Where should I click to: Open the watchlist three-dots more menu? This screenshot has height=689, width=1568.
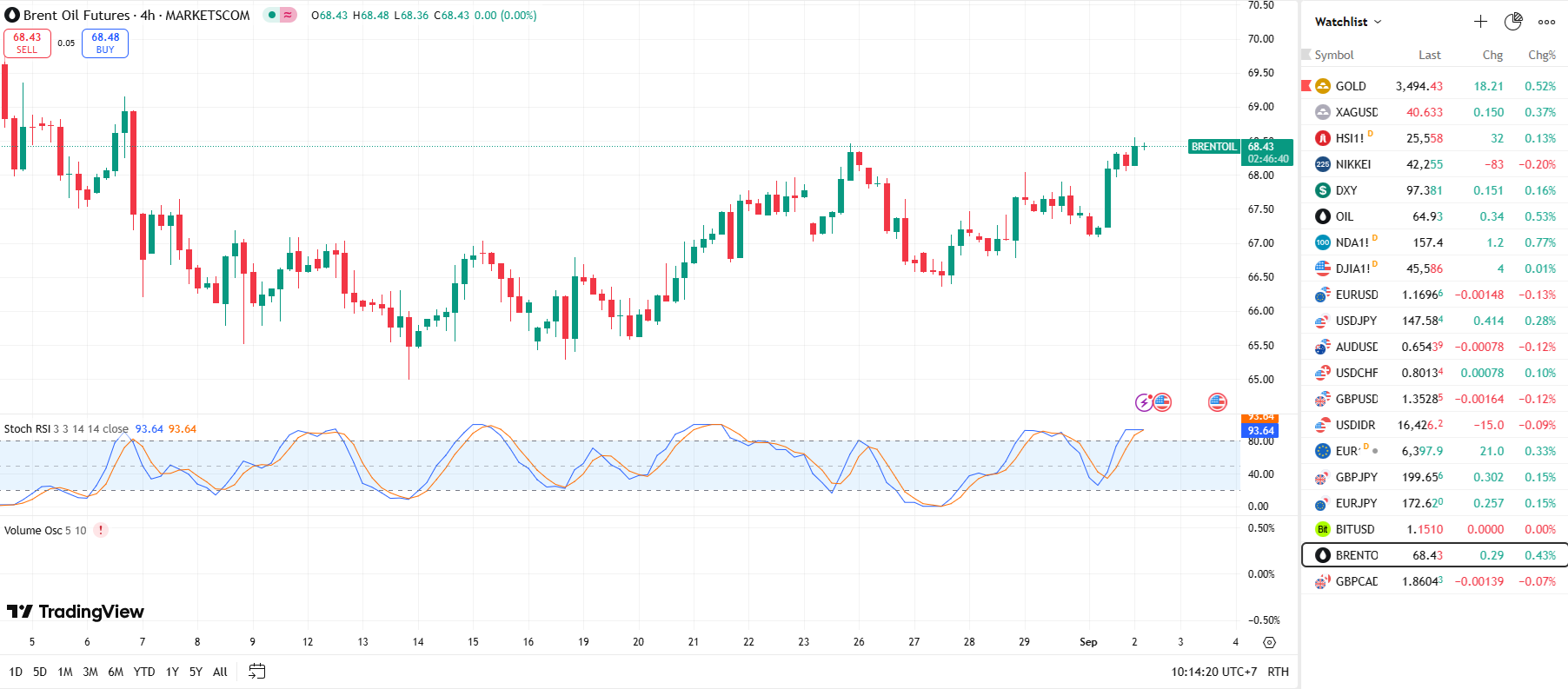(x=1546, y=22)
